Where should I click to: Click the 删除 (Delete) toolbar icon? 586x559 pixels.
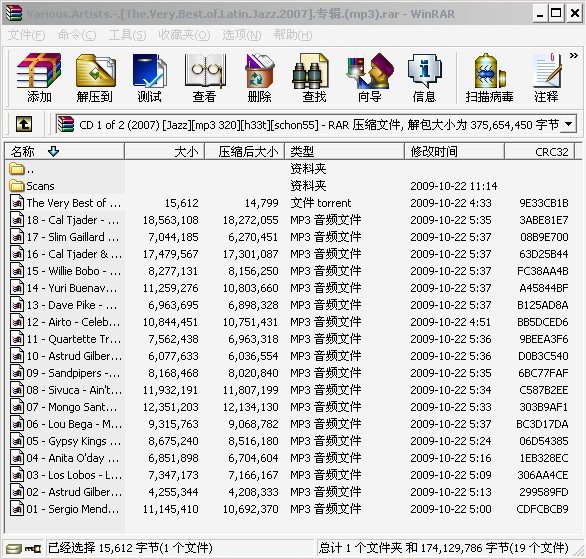coord(259,78)
